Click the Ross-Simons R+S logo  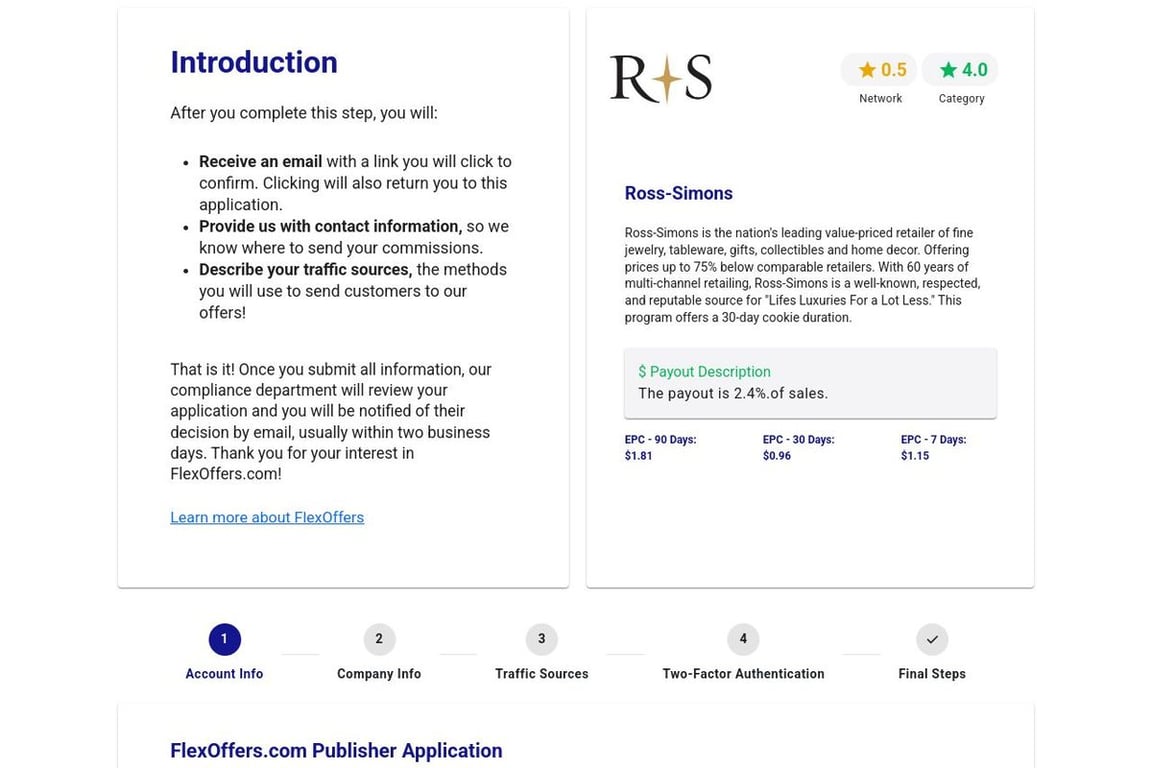pyautogui.click(x=660, y=78)
